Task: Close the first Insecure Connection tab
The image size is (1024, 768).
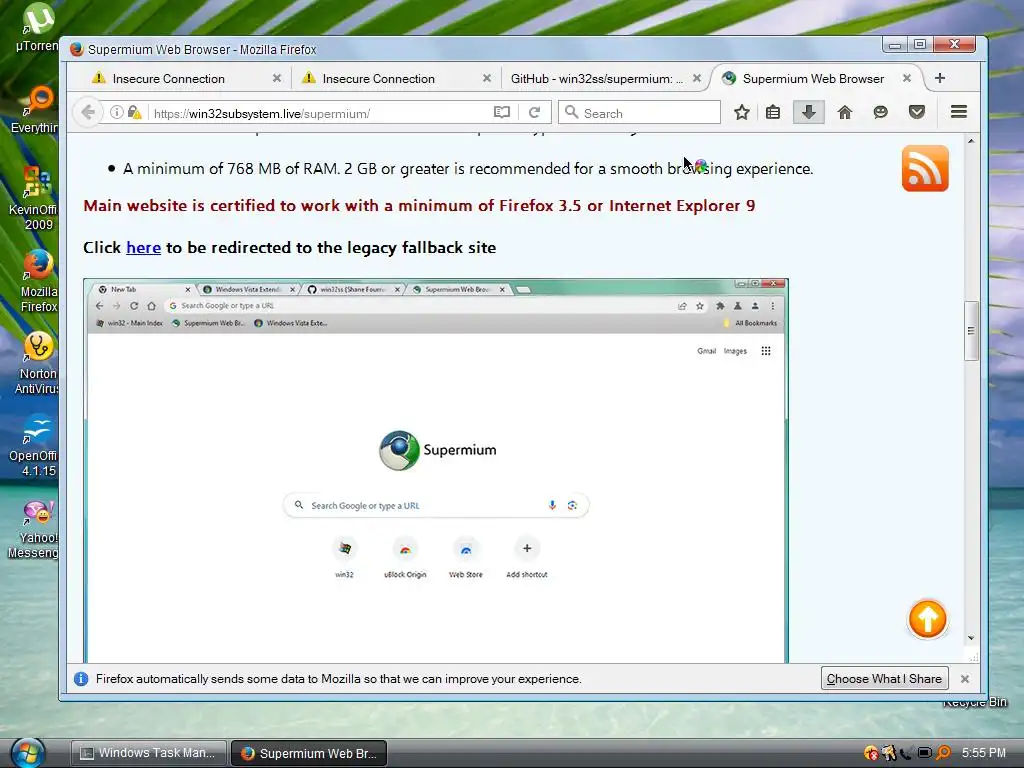Action: coord(277,78)
